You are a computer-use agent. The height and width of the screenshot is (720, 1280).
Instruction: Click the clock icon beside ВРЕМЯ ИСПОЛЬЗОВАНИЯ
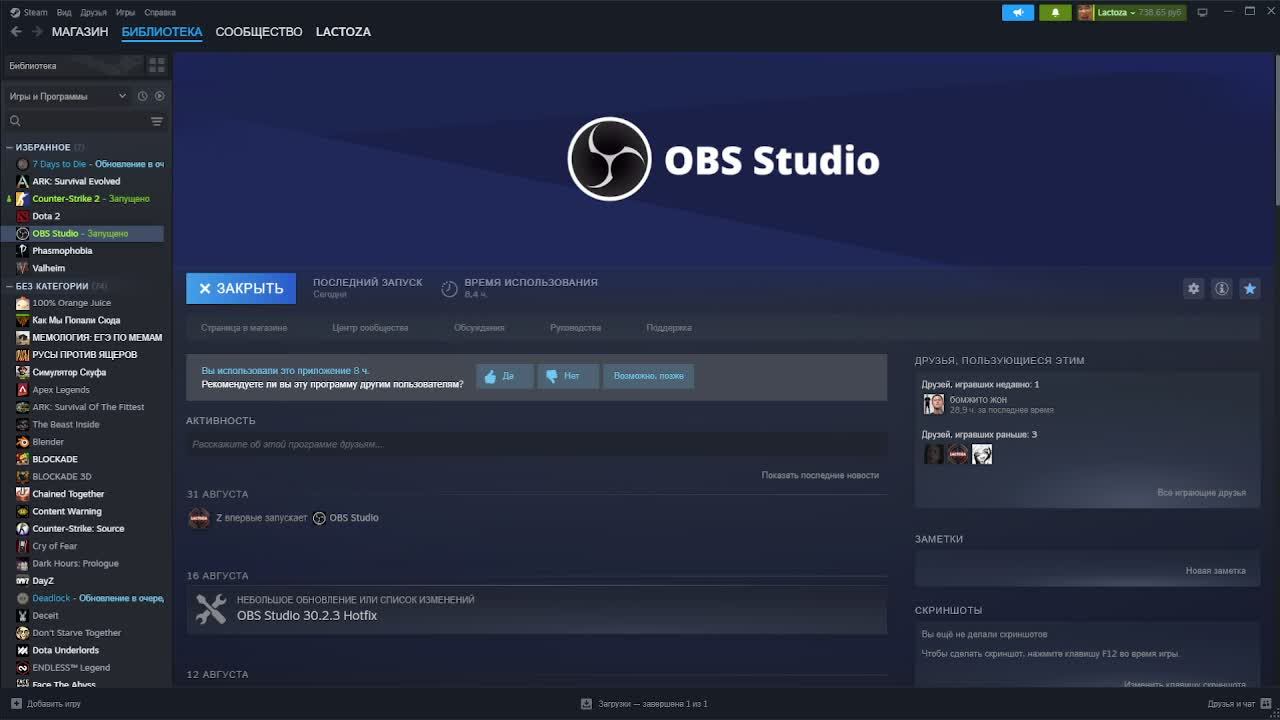[x=449, y=289]
